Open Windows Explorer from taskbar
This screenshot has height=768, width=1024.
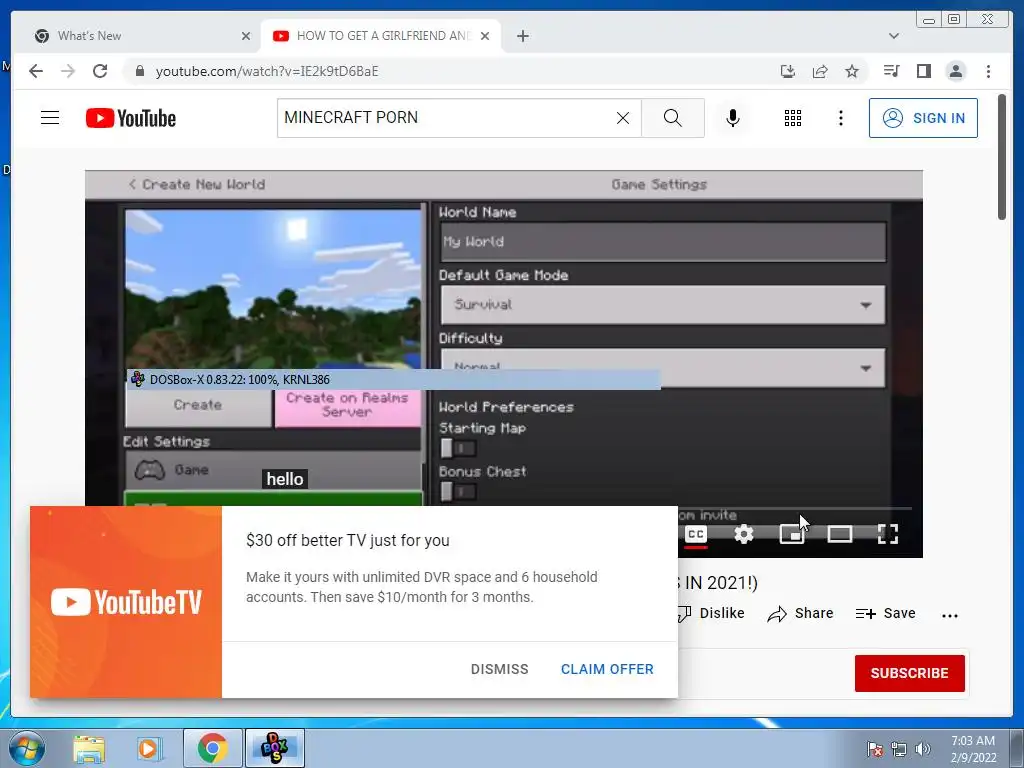(89, 748)
